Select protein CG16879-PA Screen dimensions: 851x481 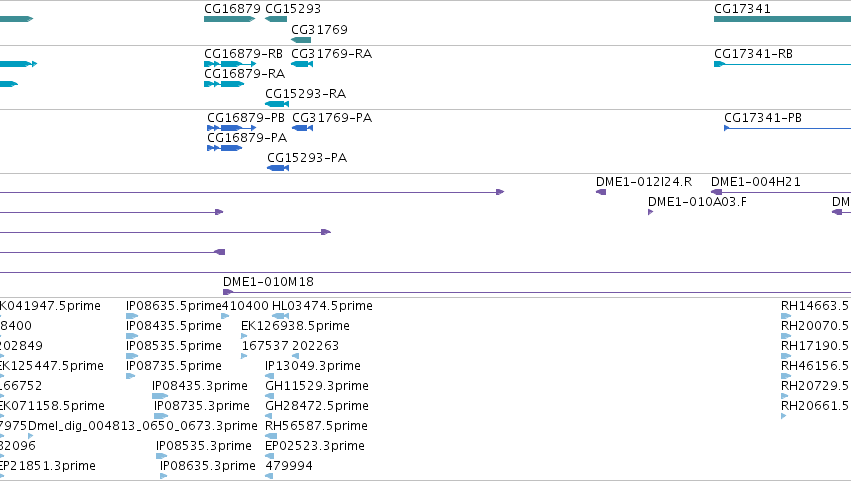tap(225, 148)
